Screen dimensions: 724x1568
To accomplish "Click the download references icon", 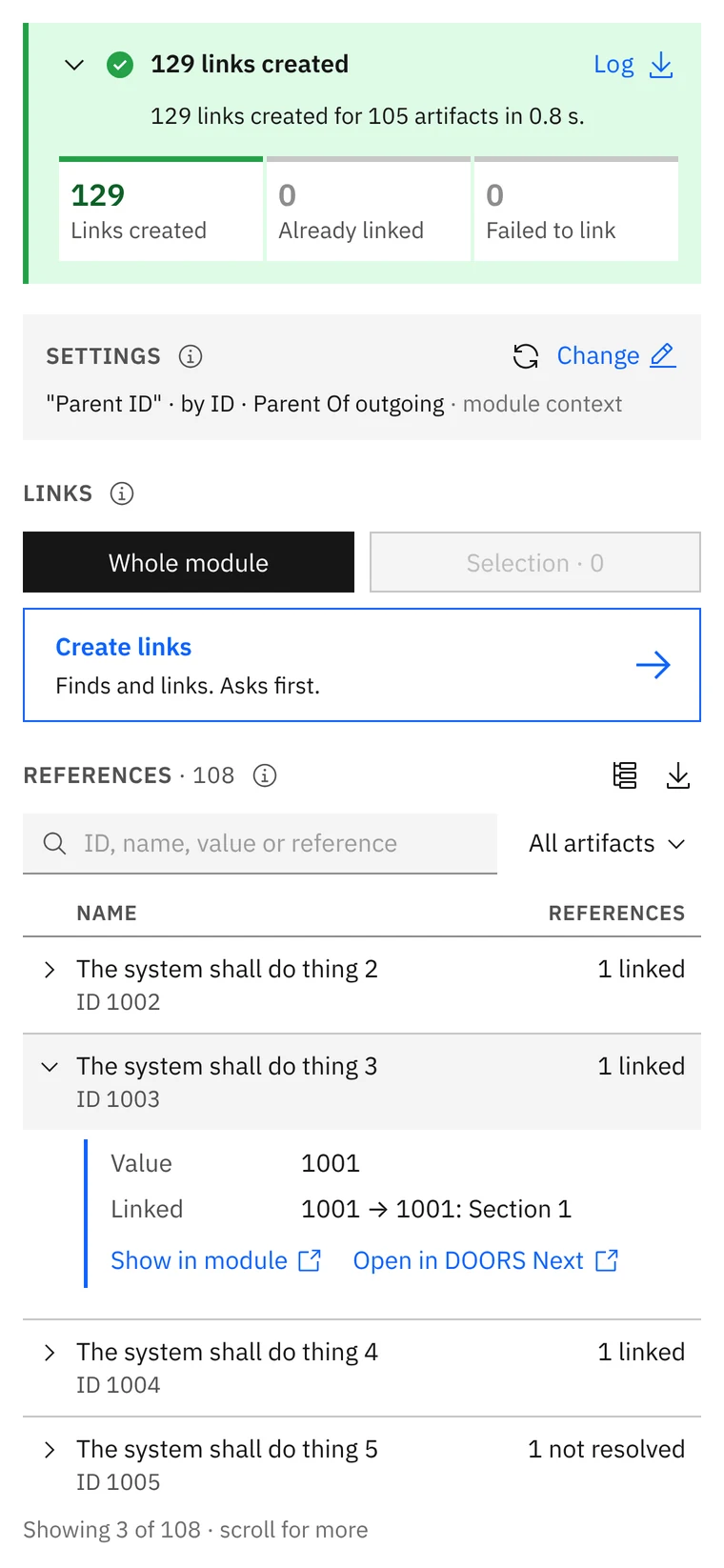I will 678,775.
